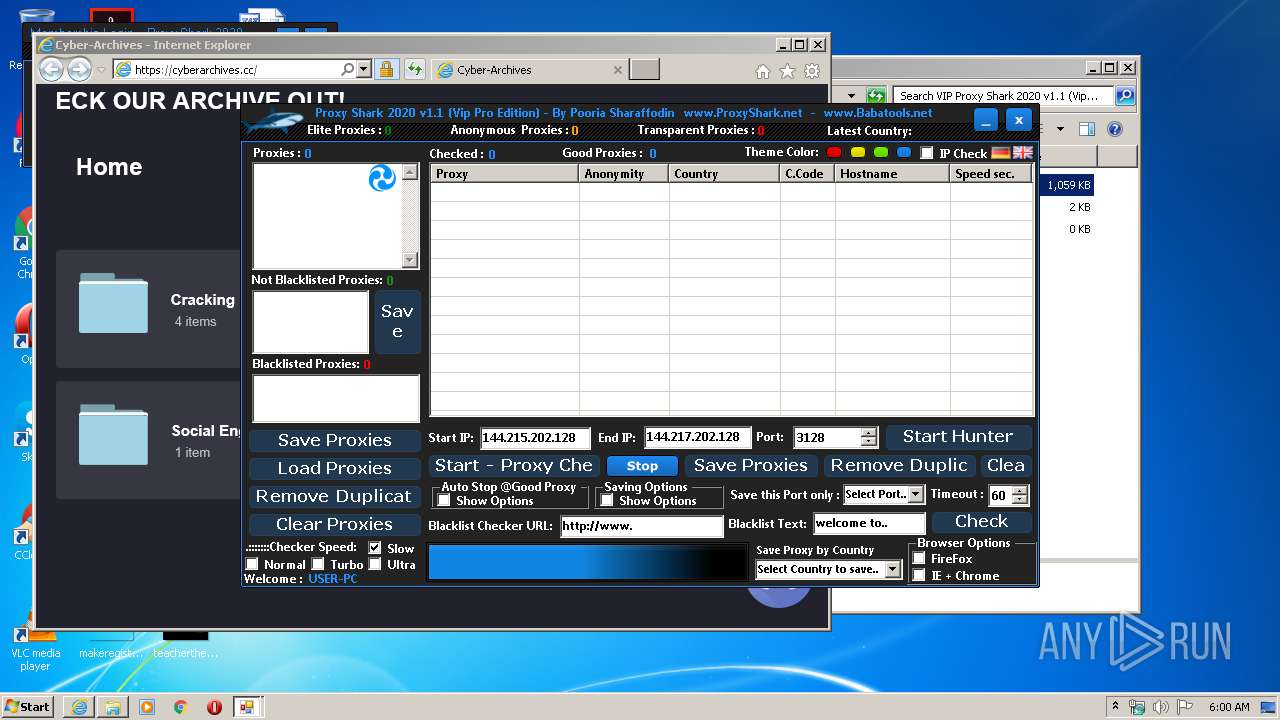Click the Start IP input field
This screenshot has width=1280, height=720.
pos(536,438)
